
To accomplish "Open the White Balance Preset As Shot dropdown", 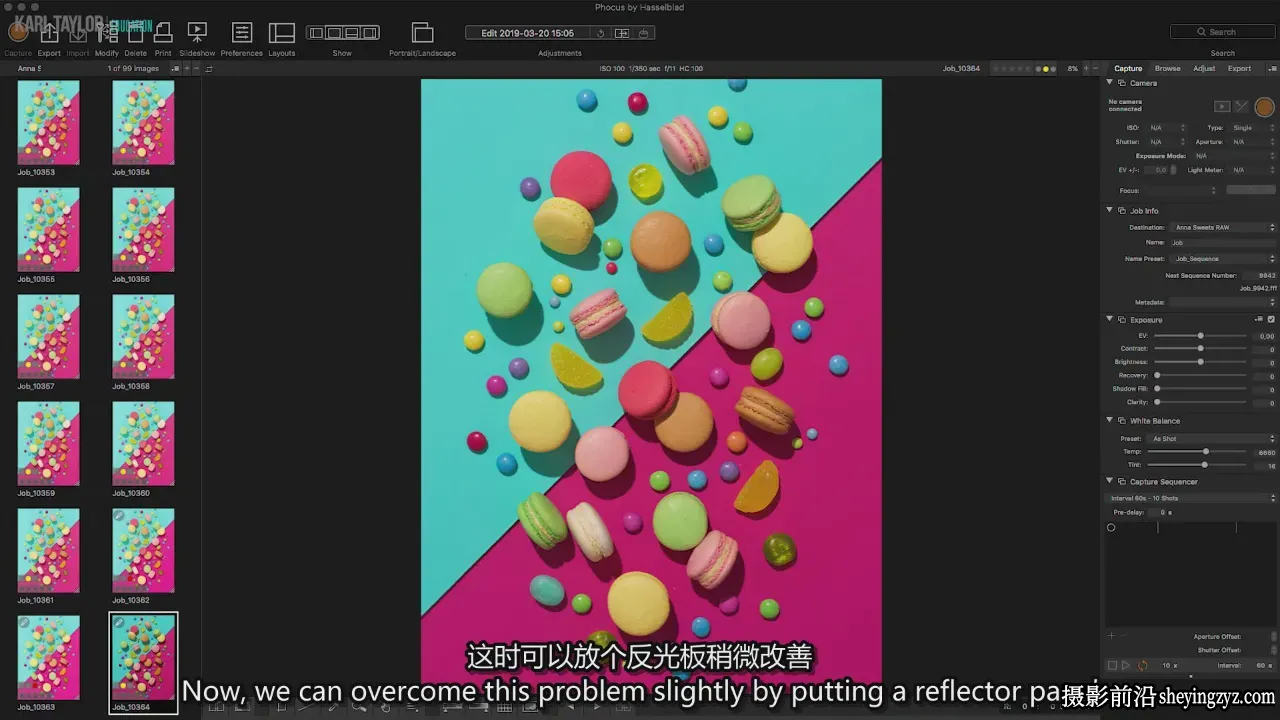I will [x=1213, y=438].
